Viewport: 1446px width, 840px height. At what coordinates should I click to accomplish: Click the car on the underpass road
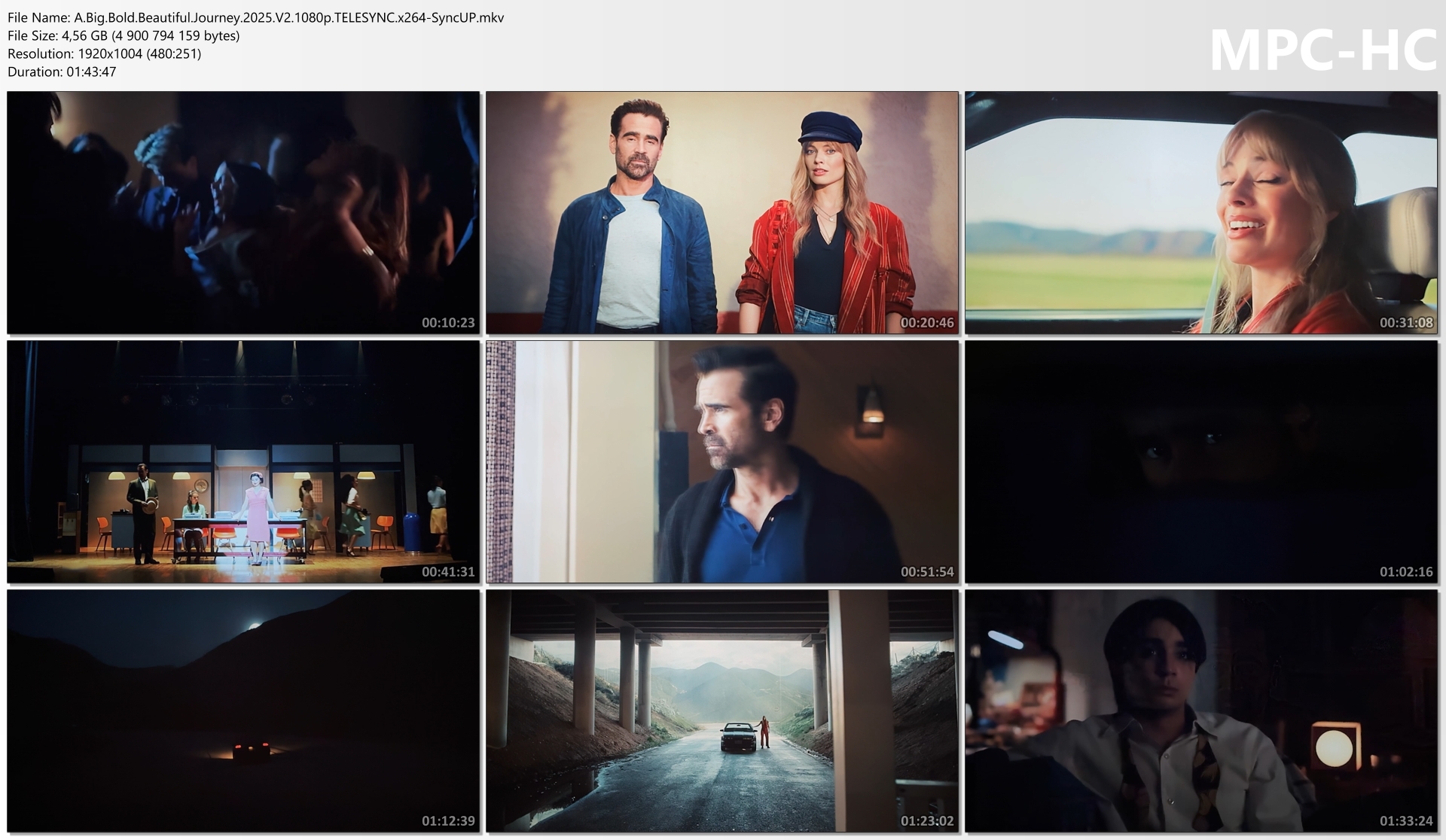click(738, 736)
